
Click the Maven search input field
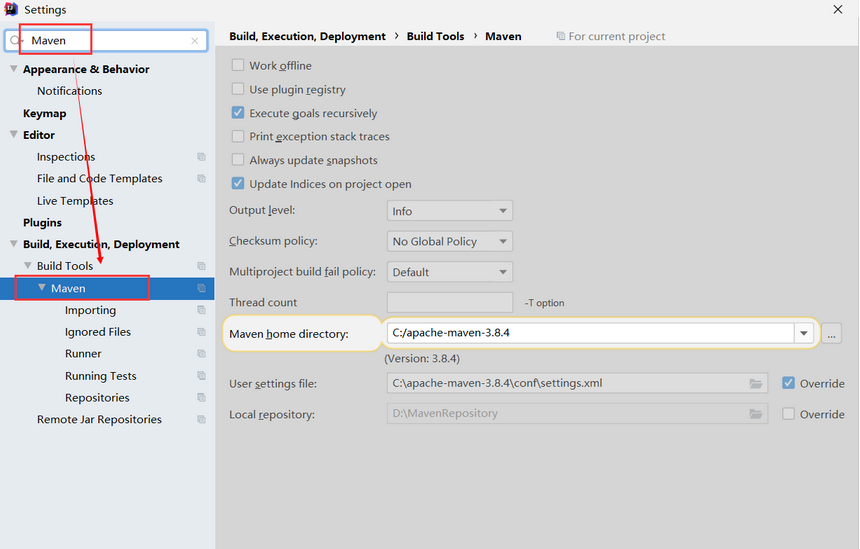[107, 41]
